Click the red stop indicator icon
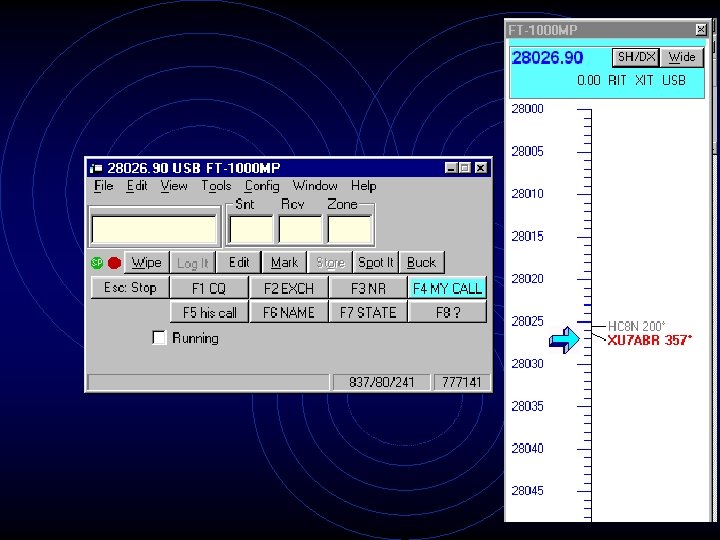This screenshot has width=720, height=540. (x=114, y=263)
